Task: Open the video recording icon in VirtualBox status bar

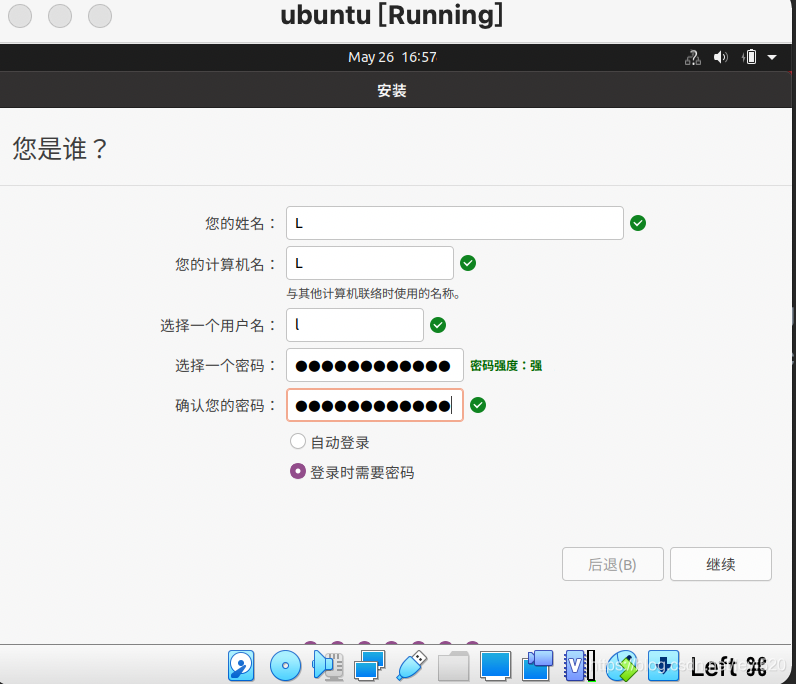Action: [538, 665]
